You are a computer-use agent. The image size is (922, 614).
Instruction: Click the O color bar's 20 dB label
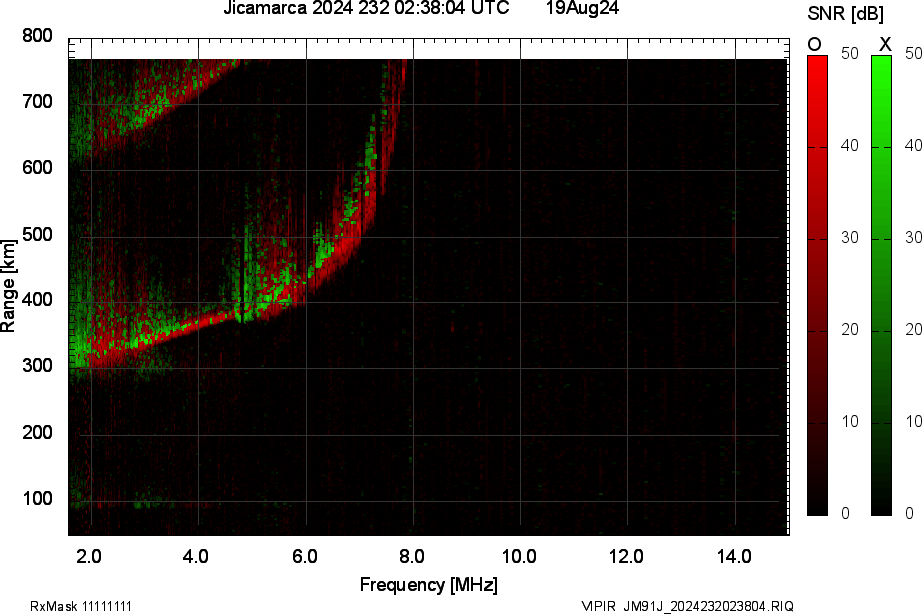click(x=850, y=329)
